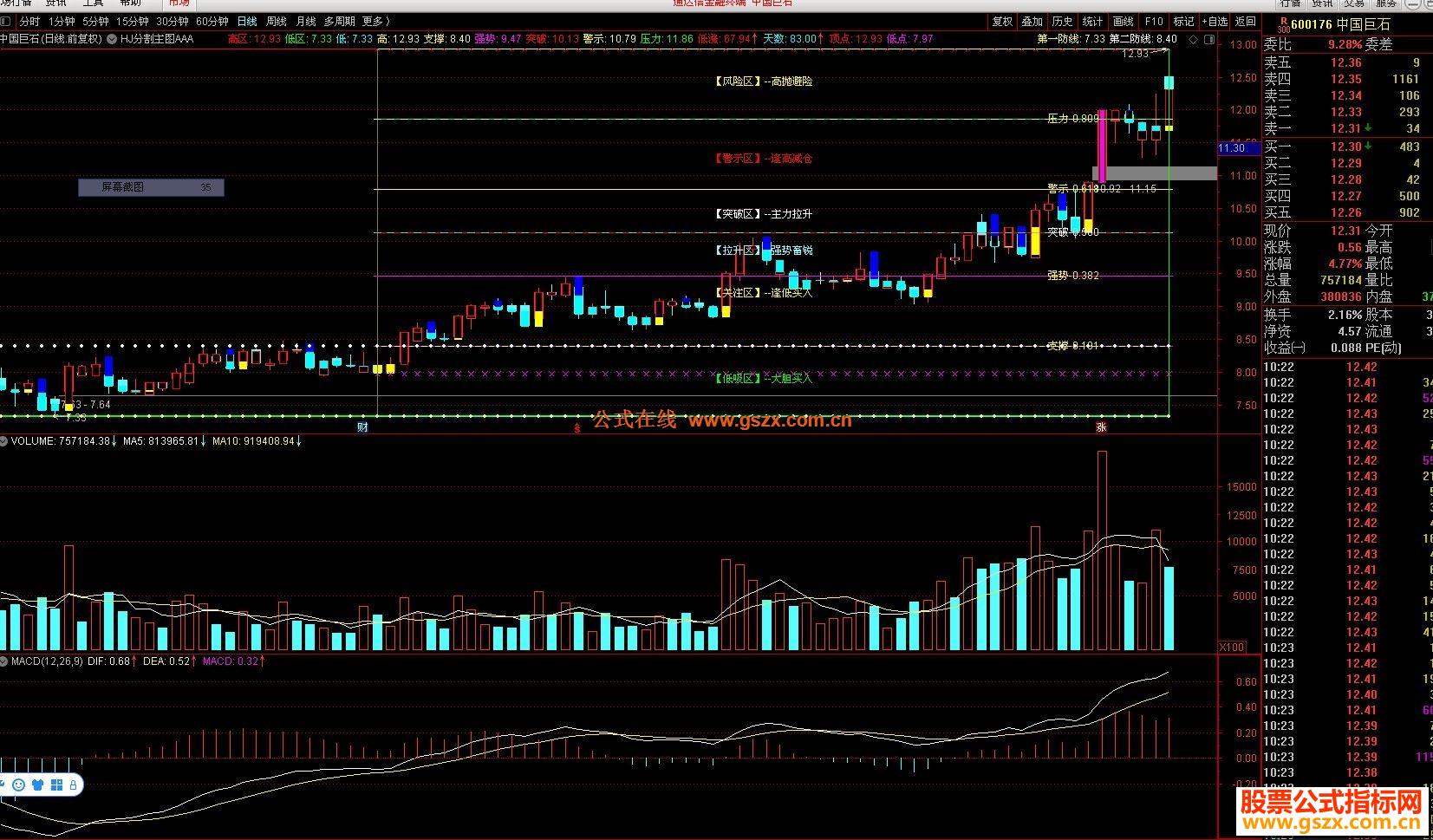Screen dimensions: 1433x840
Task: Open 历史 history view
Action: pos(1063,22)
